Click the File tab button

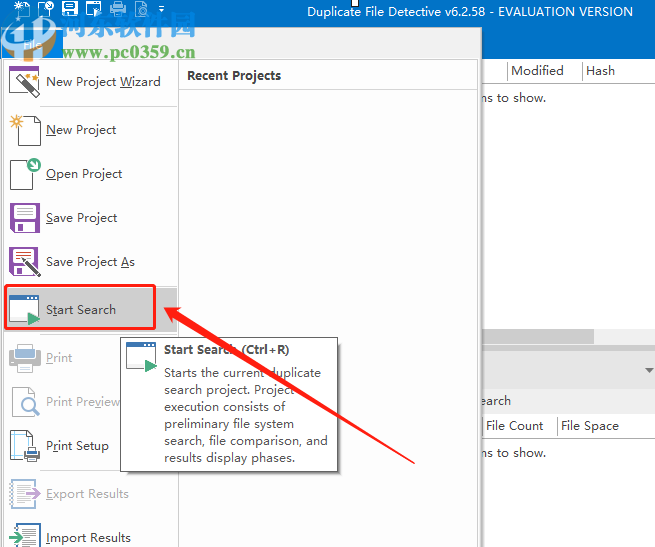pos(32,43)
